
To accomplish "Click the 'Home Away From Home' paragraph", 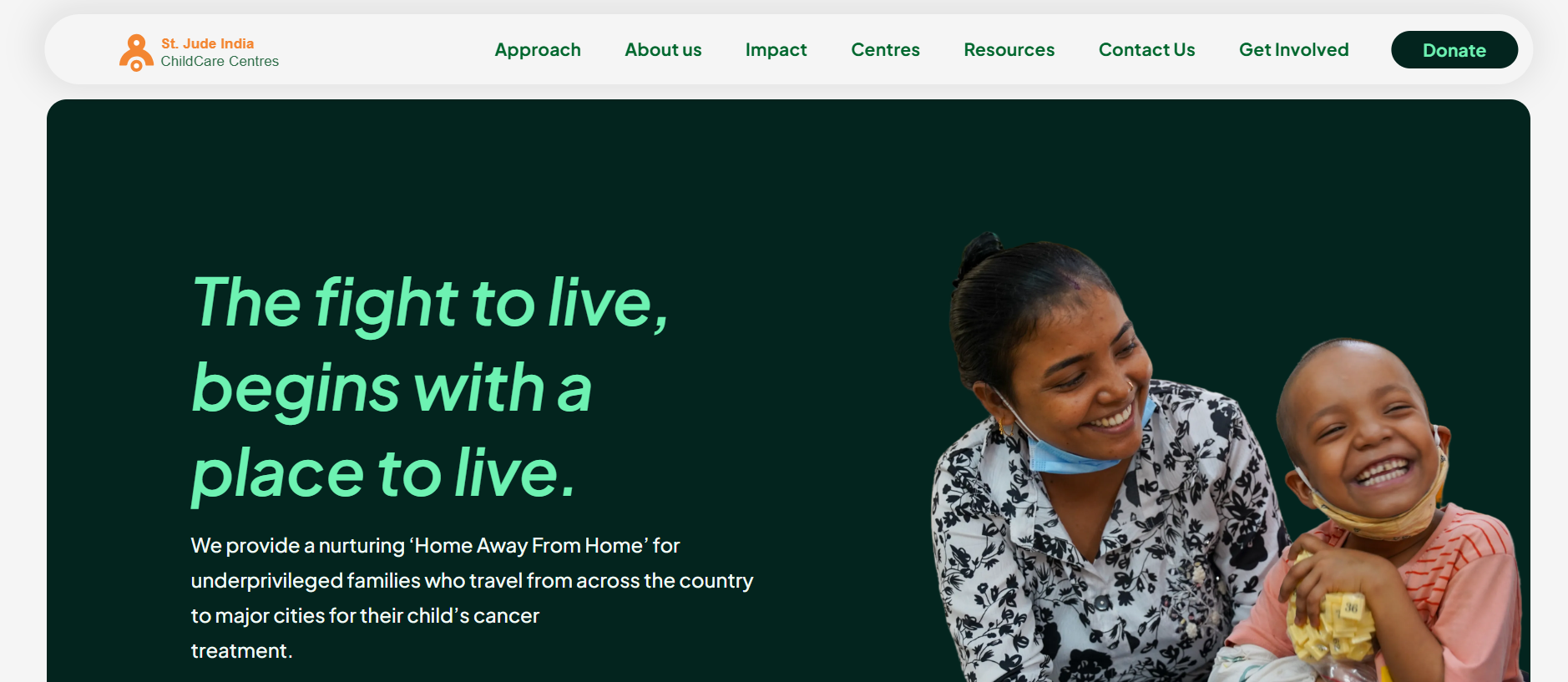I will point(472,598).
